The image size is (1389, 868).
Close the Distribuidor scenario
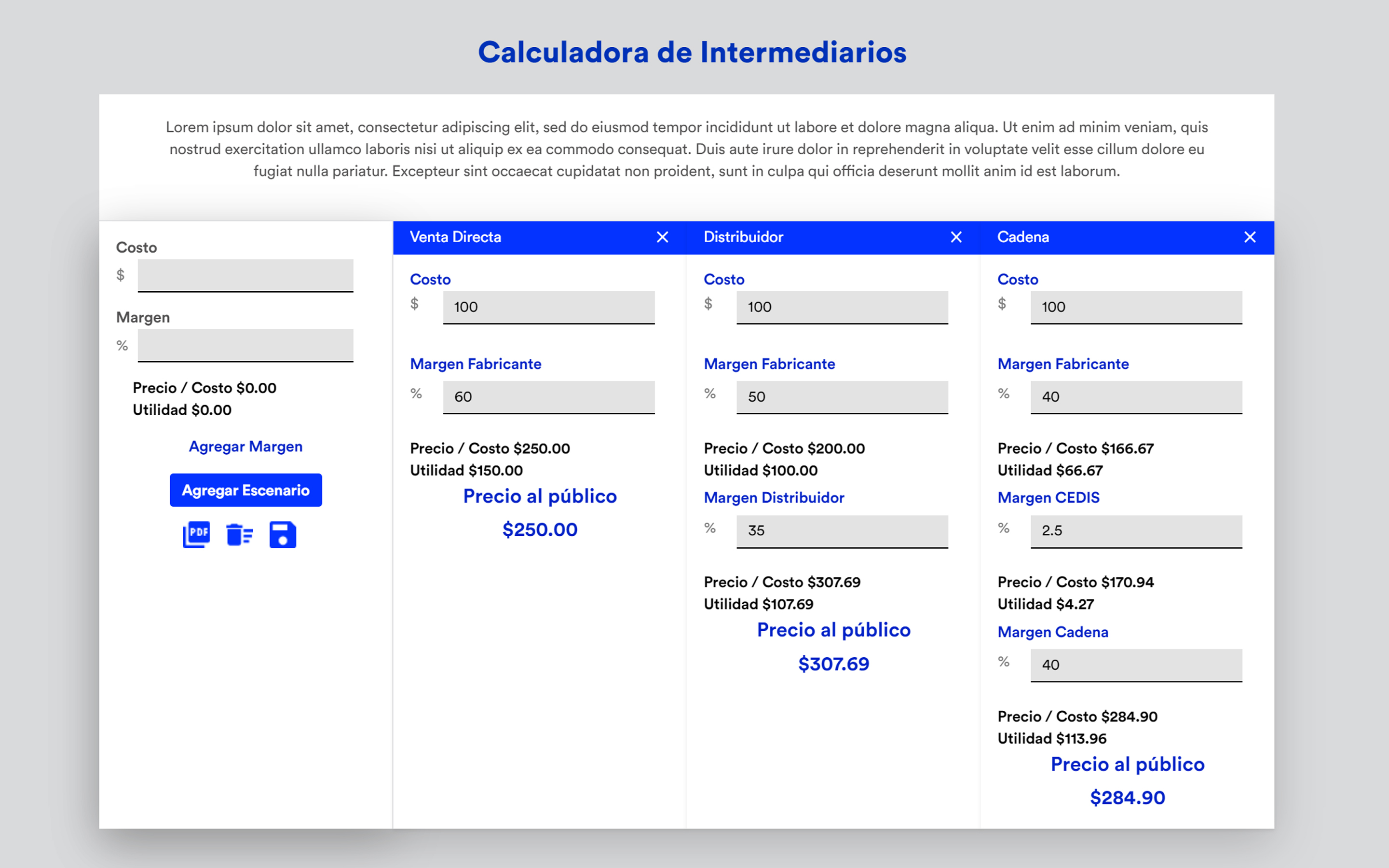point(956,237)
